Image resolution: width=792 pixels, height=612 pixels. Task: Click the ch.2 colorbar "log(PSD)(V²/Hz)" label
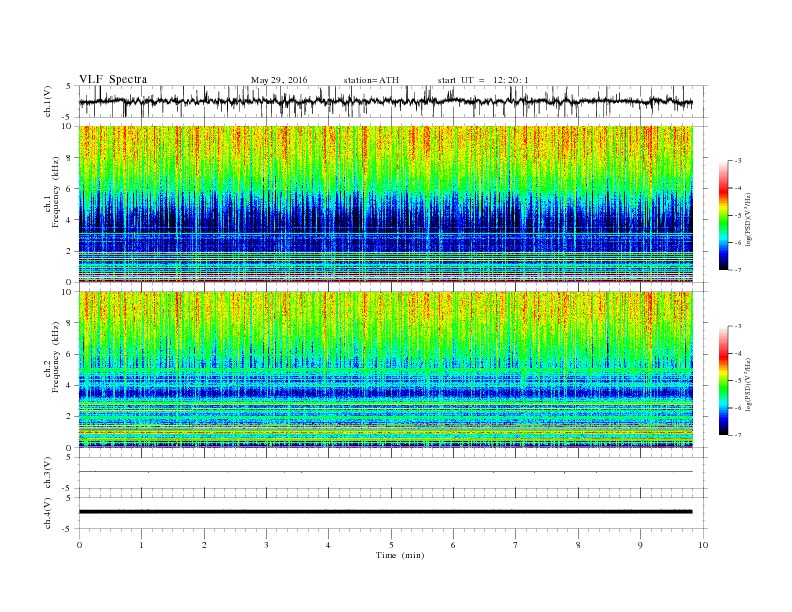(747, 384)
